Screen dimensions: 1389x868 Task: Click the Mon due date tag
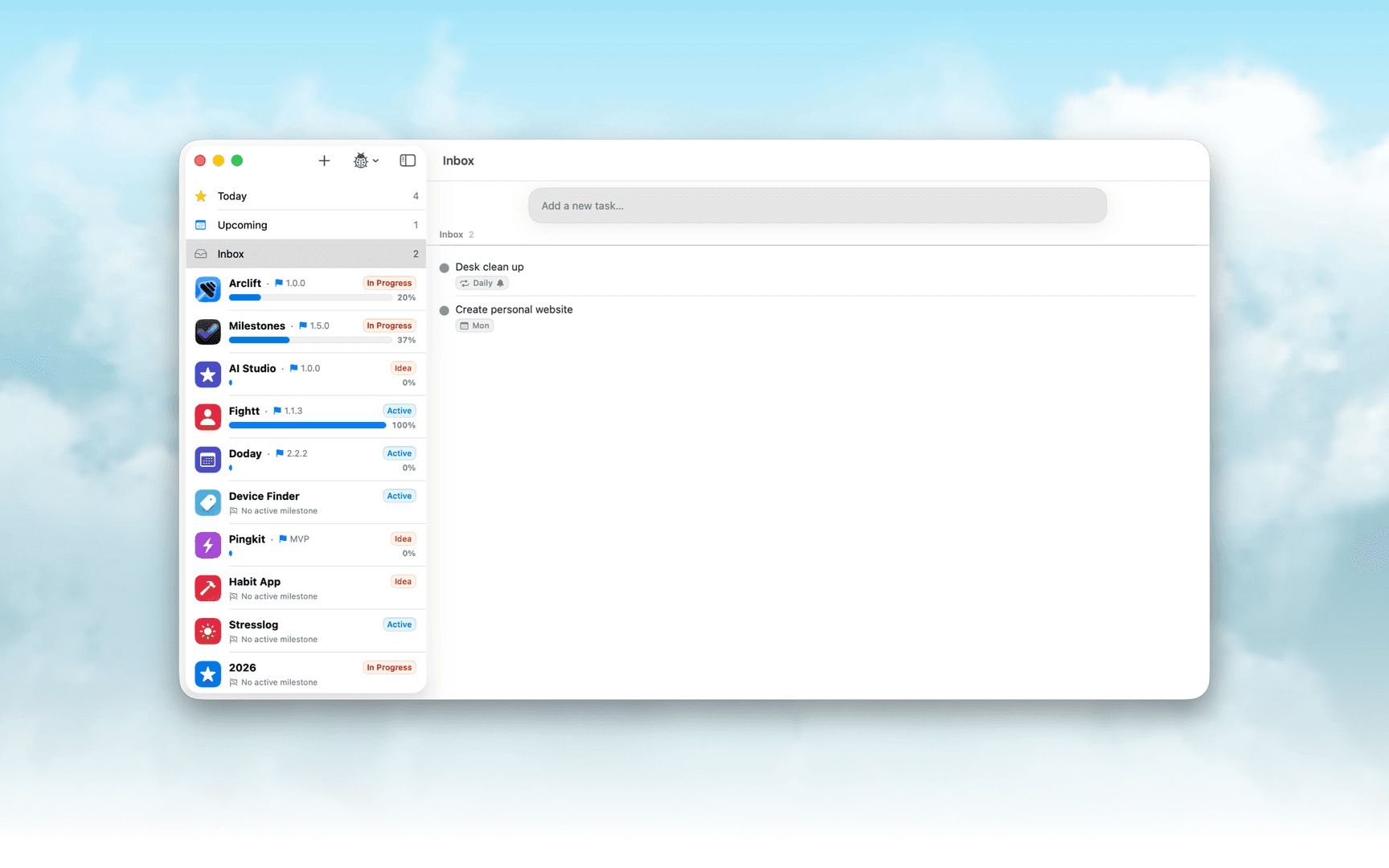click(475, 325)
